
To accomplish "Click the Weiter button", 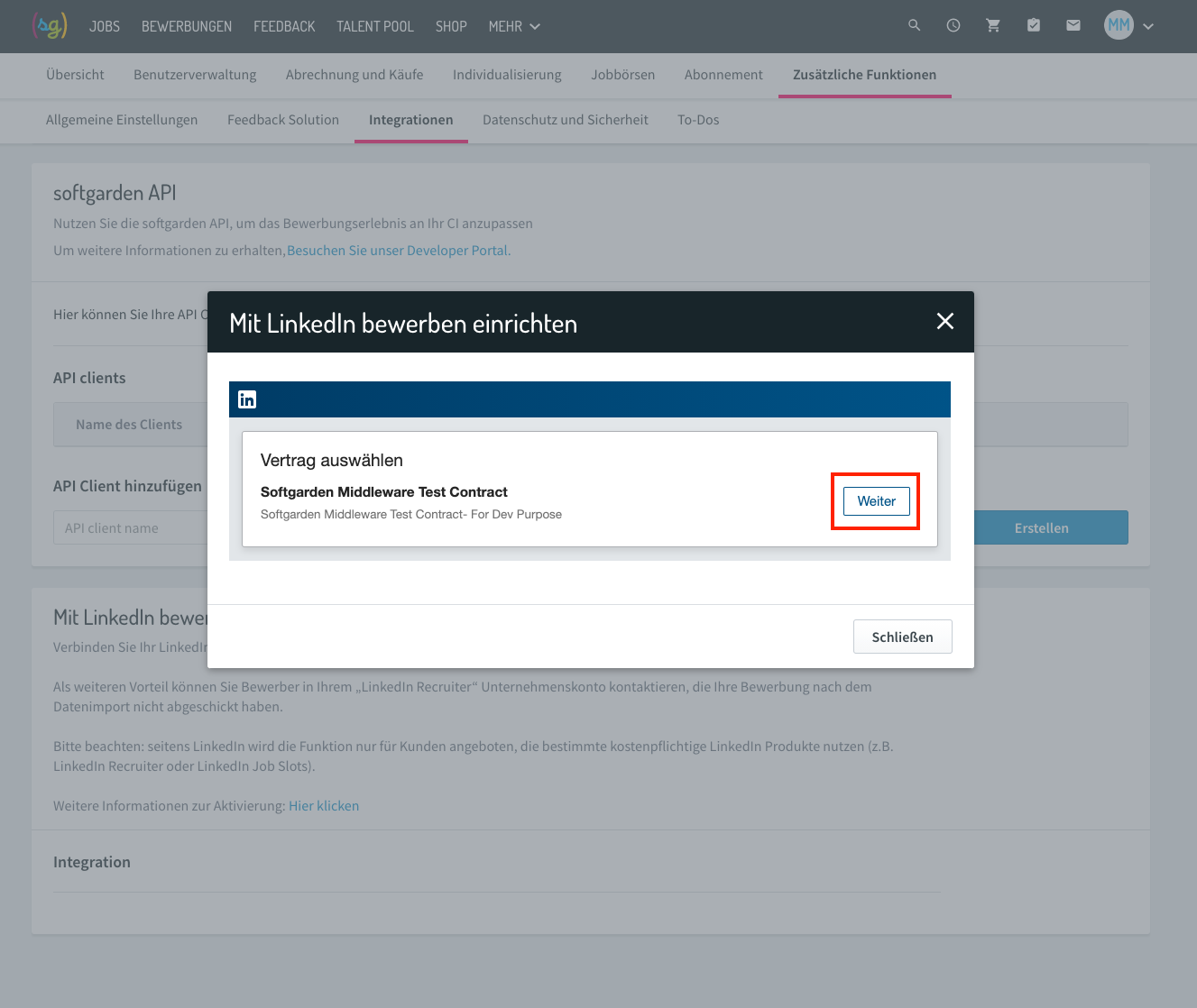I will 876,501.
